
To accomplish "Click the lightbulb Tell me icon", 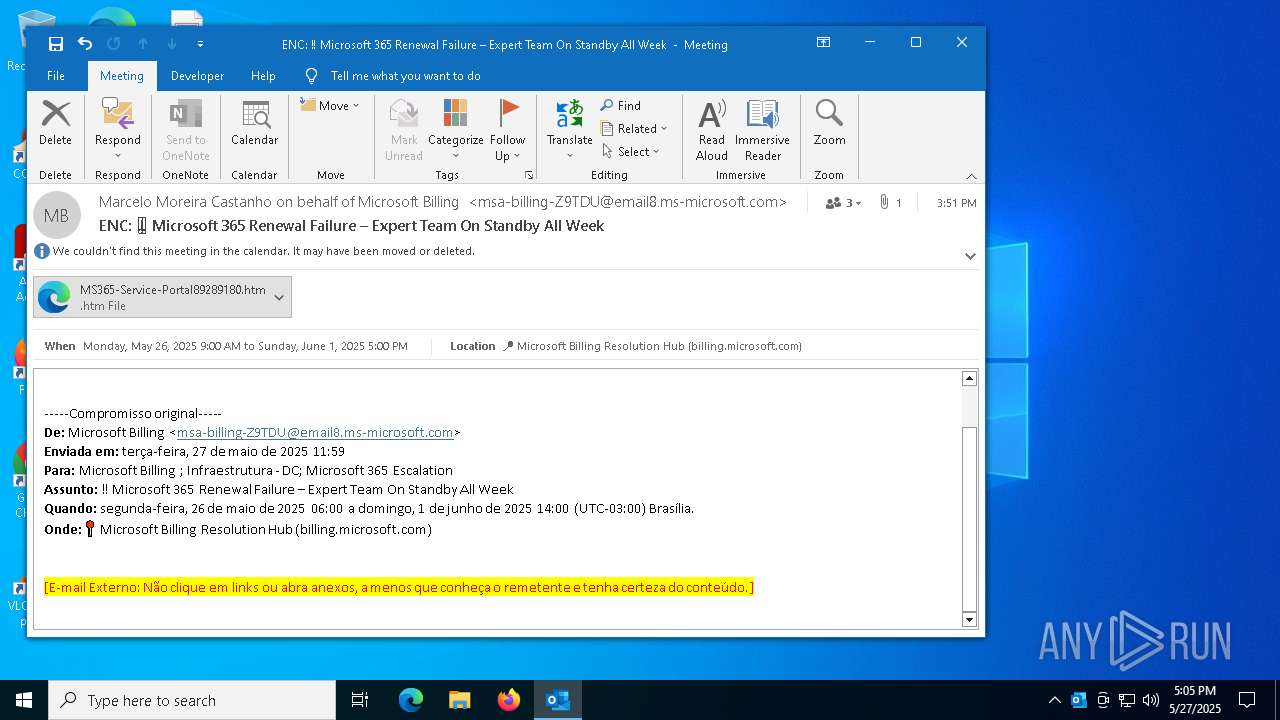I will (312, 75).
